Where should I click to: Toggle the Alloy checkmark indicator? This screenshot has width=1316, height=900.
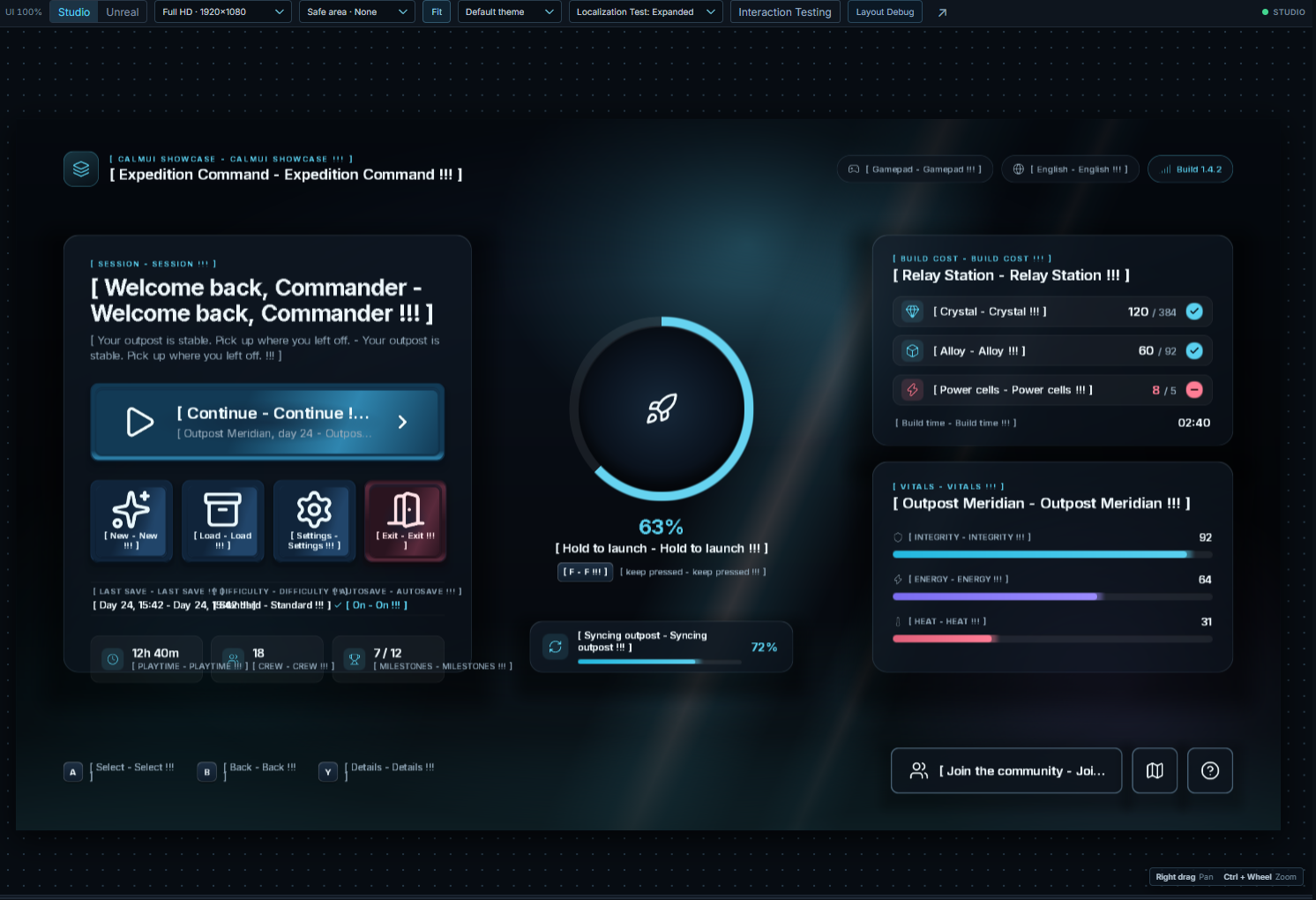coord(1194,350)
